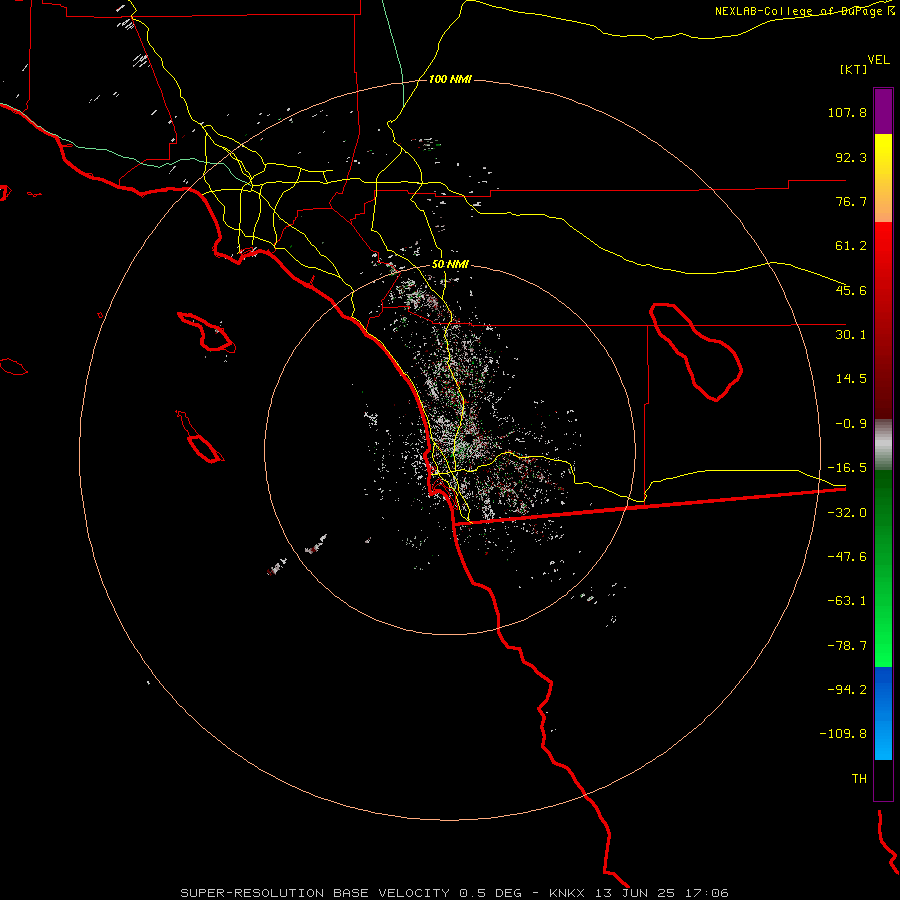The height and width of the screenshot is (900, 900).
Task: Click the 92.3 legend value
Action: coord(851,157)
